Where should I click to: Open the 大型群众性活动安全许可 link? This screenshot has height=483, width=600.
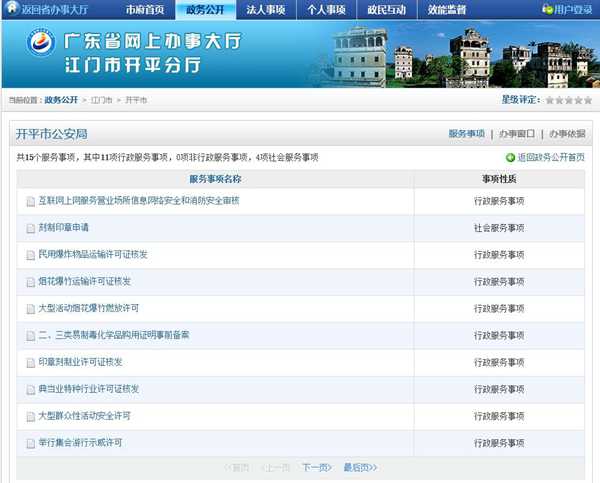pos(84,416)
